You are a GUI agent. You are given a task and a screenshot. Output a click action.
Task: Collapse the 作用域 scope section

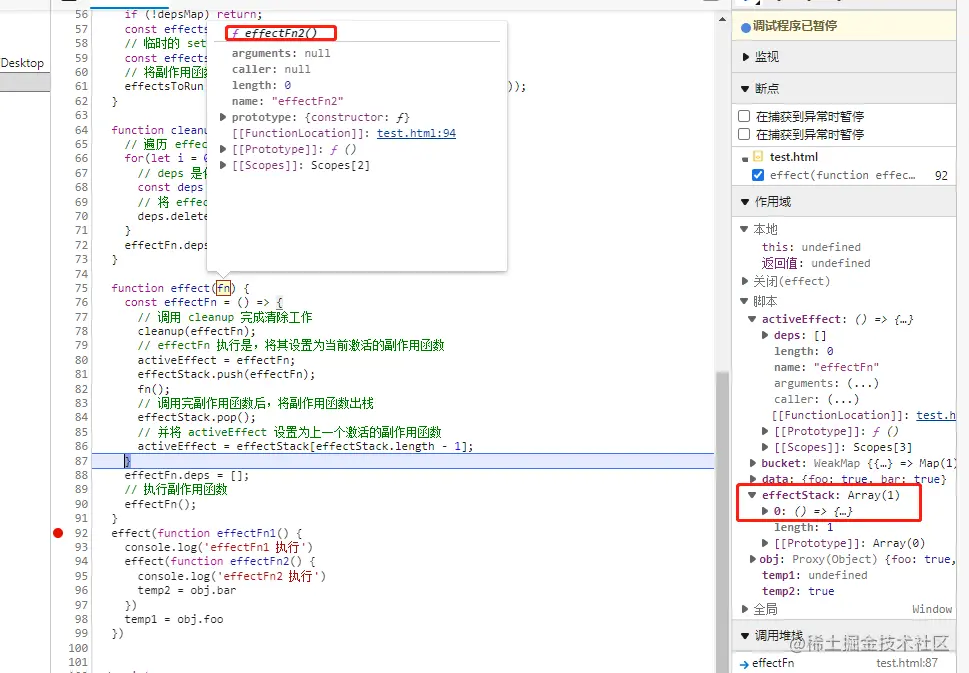point(745,202)
